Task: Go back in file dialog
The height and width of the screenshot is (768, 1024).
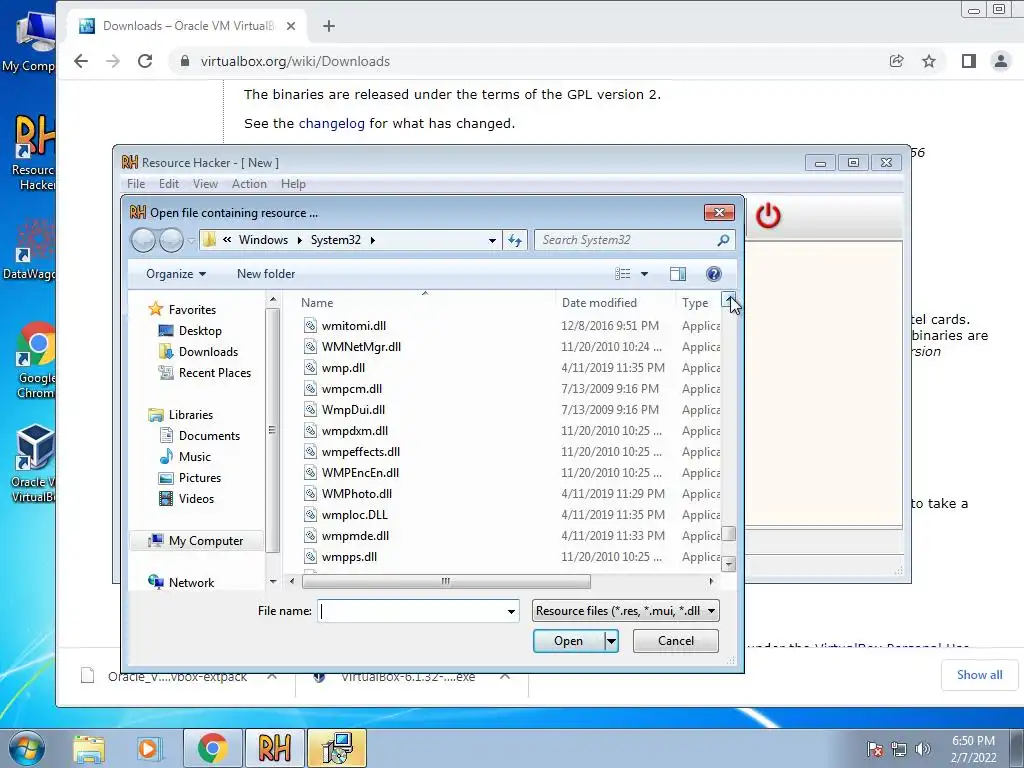Action: coord(143,240)
